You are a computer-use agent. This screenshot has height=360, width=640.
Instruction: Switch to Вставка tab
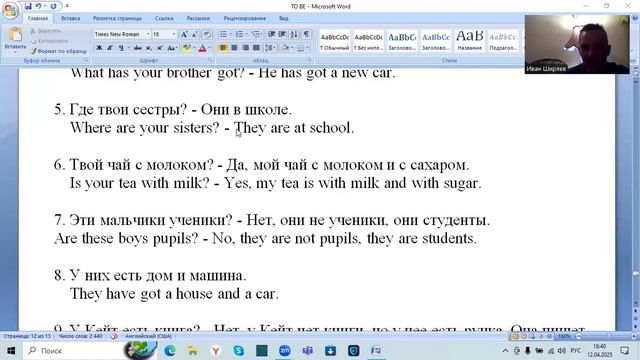tap(71, 18)
